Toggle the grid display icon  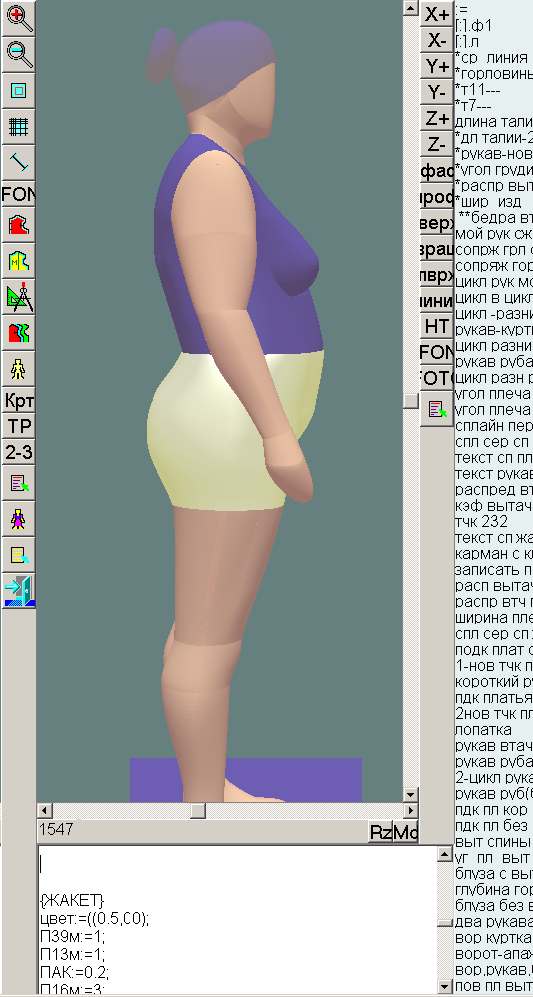coord(18,126)
